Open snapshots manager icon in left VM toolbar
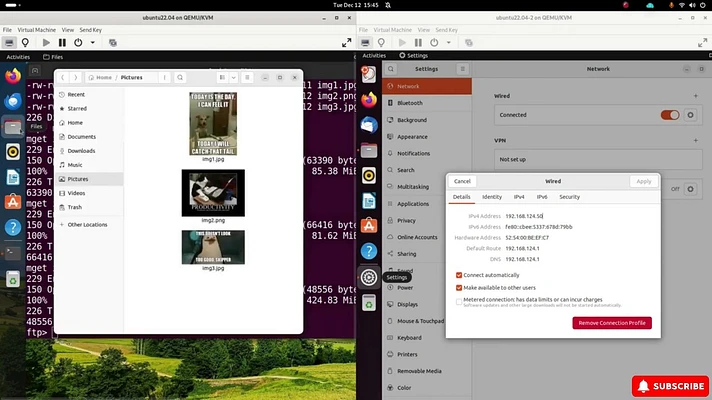This screenshot has height=400, width=712. point(113,43)
